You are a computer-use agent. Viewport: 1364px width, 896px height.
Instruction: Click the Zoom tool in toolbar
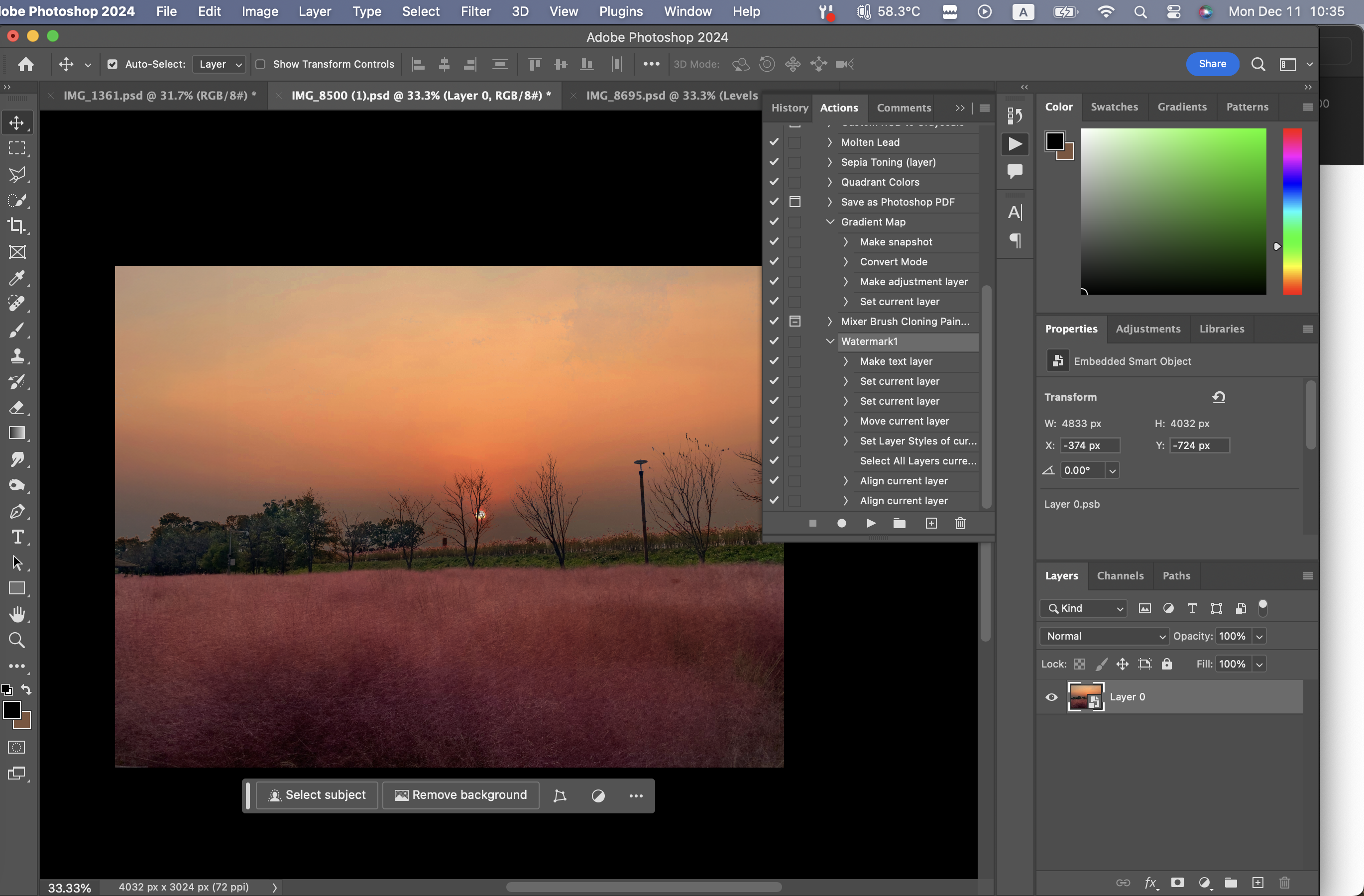tap(16, 641)
